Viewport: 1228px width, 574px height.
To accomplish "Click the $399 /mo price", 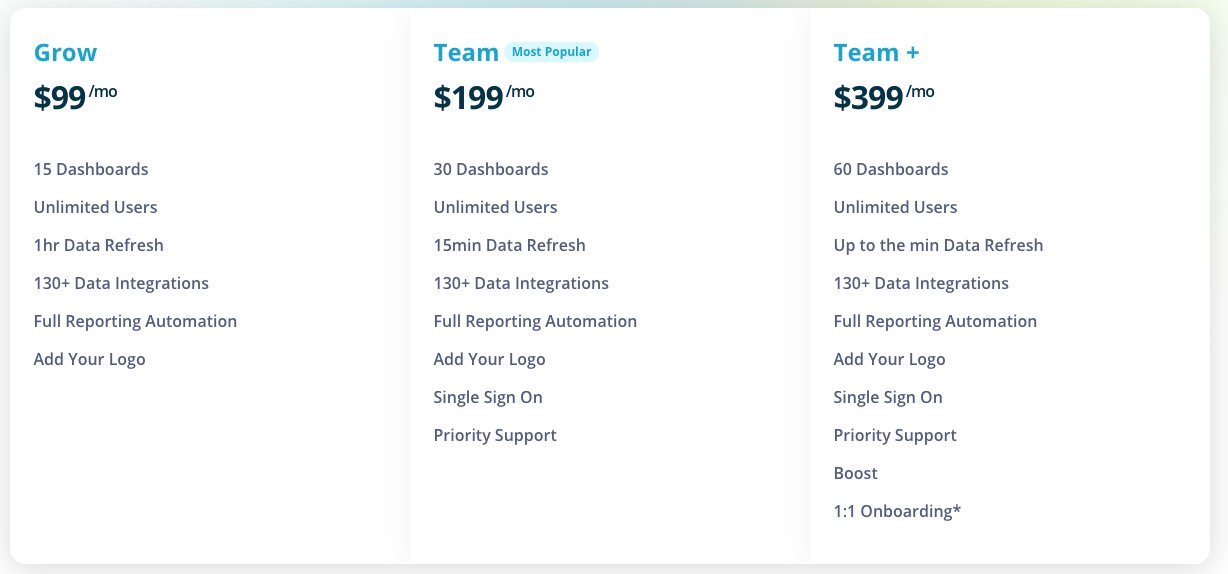I will [883, 97].
